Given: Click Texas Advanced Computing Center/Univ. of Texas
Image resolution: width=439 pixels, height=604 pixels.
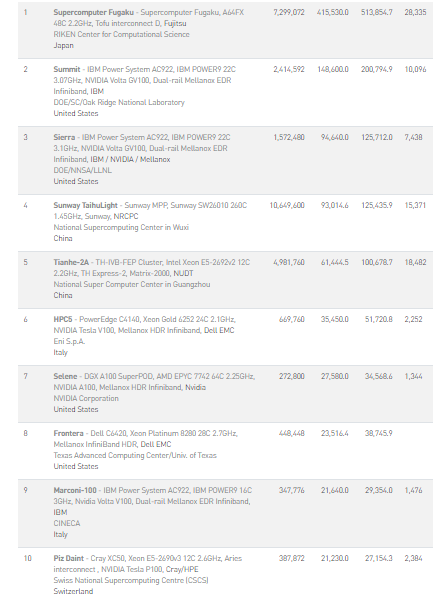Looking at the screenshot, I should tap(135, 455).
